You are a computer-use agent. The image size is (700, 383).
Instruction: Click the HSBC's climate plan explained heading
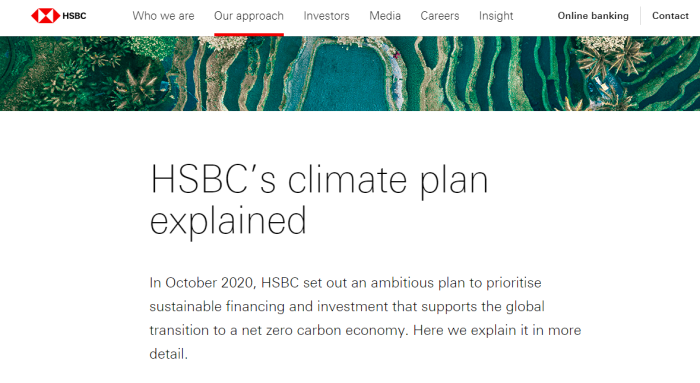(x=319, y=200)
